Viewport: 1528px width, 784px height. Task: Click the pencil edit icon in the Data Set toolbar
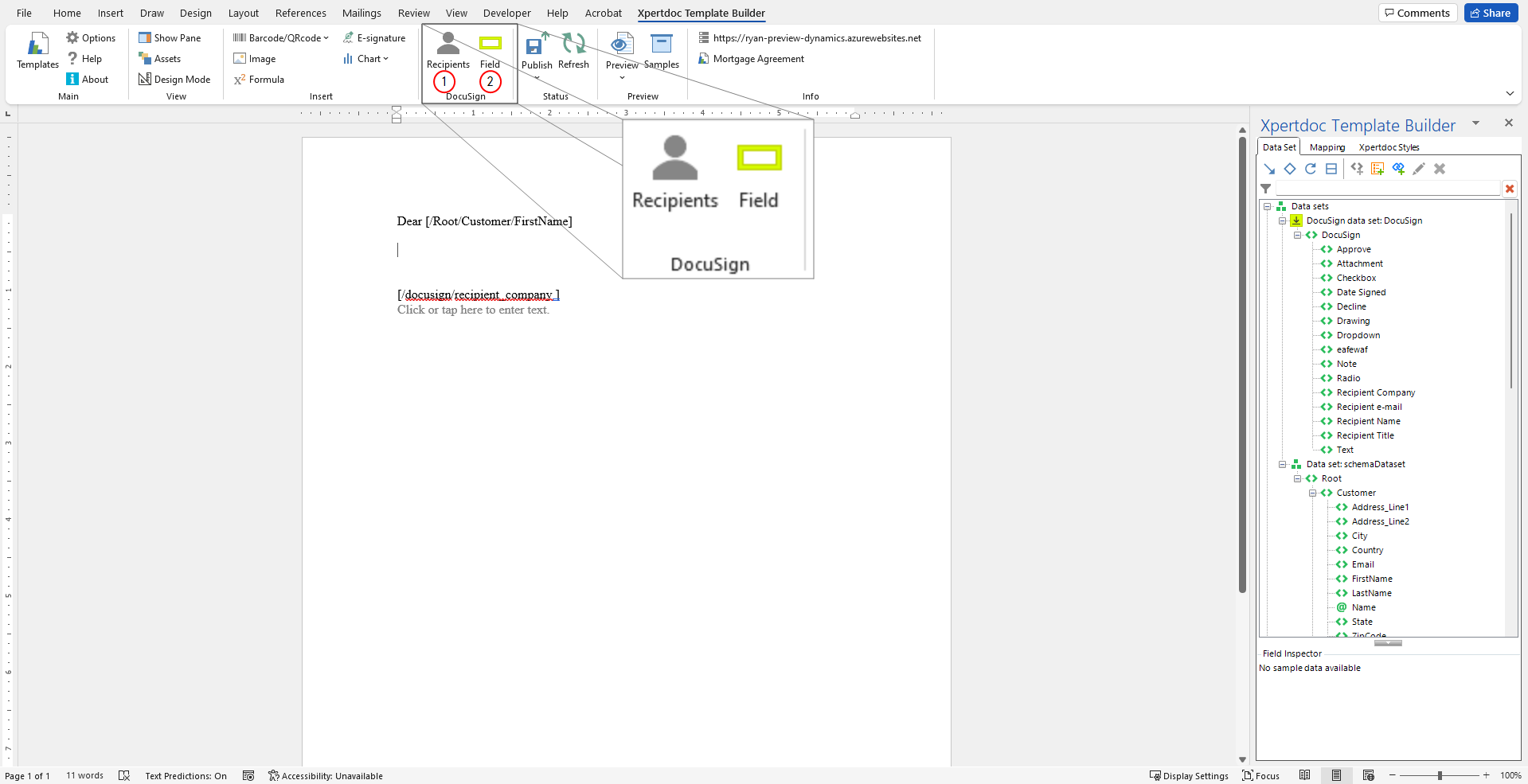tap(1419, 169)
